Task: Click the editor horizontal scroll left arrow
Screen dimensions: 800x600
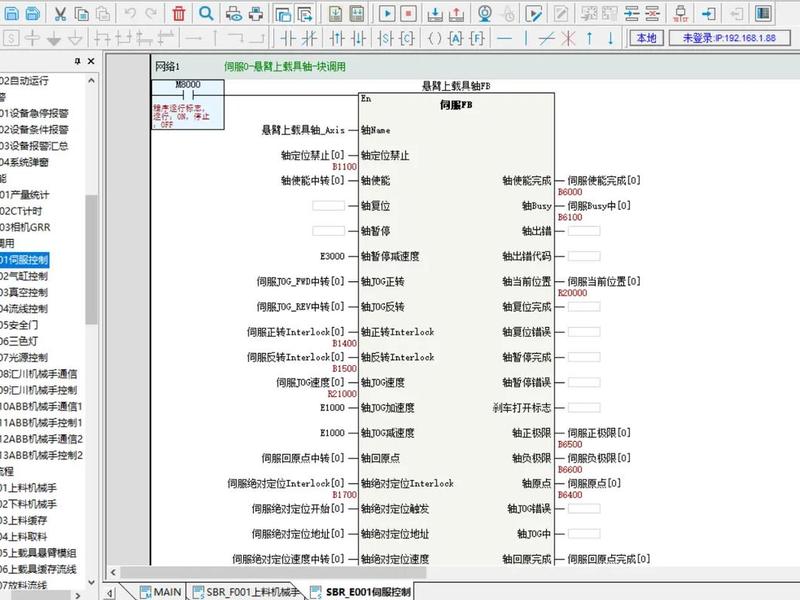Action: click(113, 572)
